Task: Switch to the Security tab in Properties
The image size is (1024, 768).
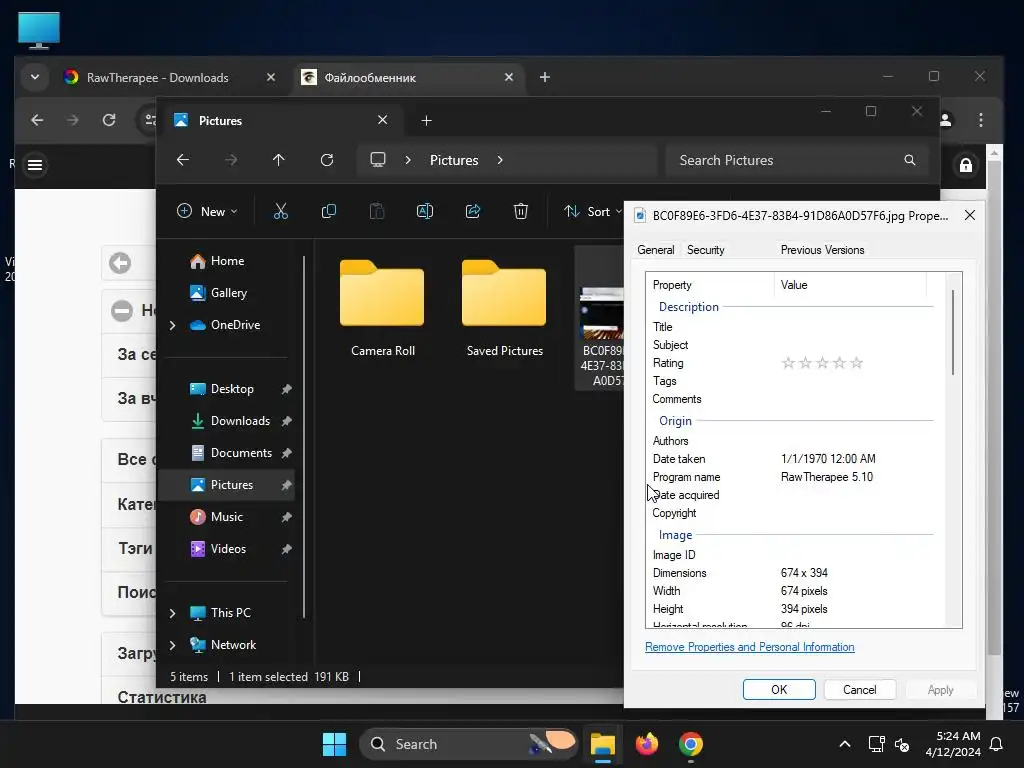Action: pyautogui.click(x=705, y=249)
